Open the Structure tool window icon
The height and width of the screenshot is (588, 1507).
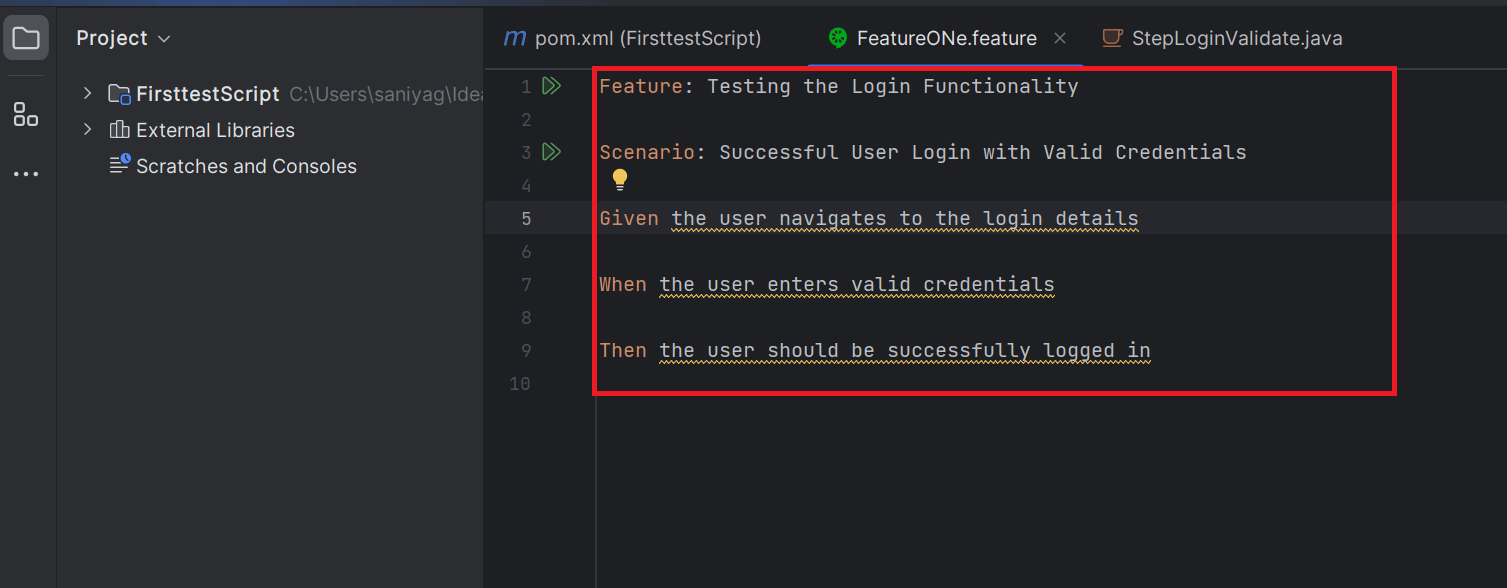(26, 114)
